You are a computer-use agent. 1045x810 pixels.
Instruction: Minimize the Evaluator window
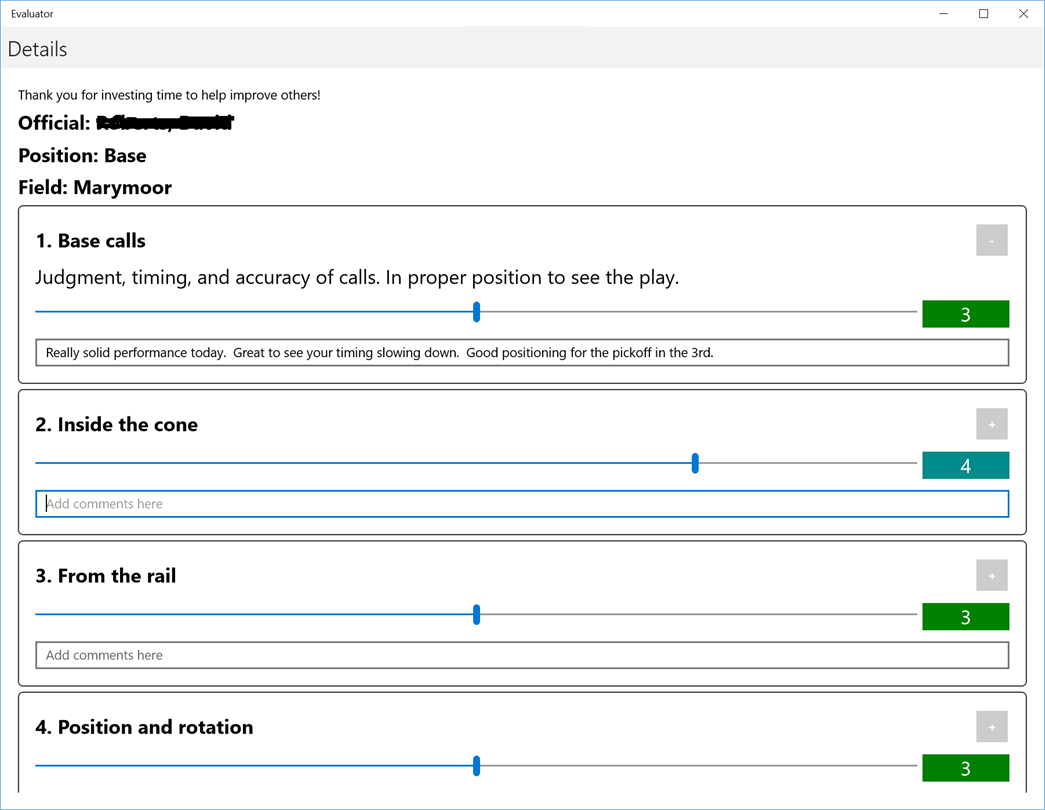coord(943,14)
